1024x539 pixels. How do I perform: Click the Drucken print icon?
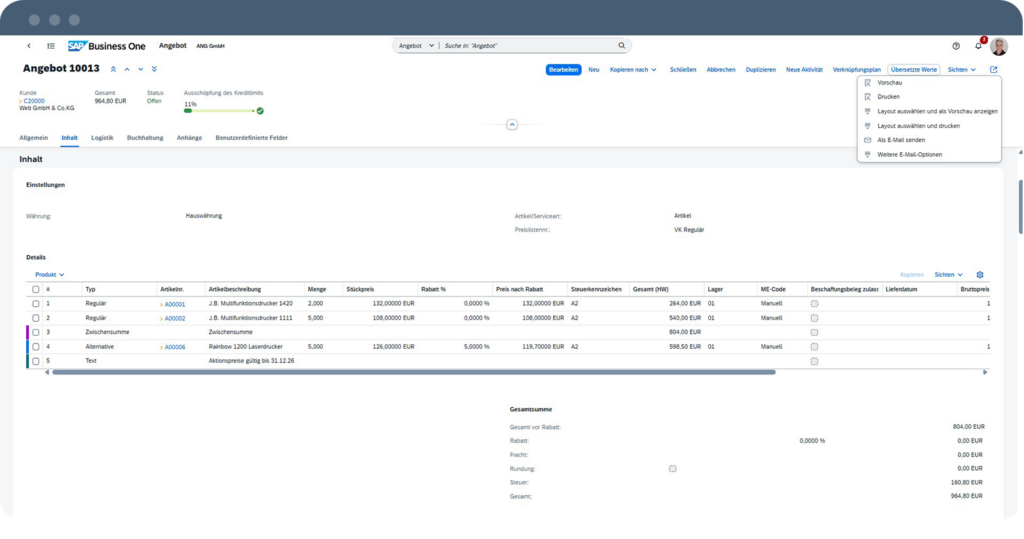point(867,97)
